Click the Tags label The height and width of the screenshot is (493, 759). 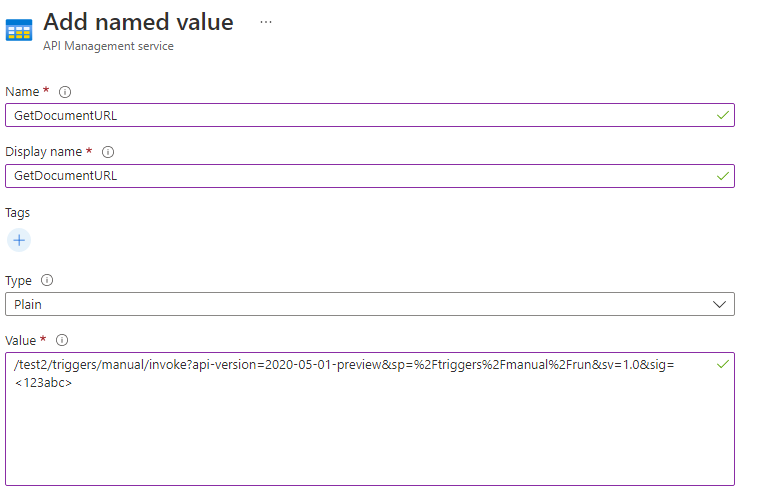tap(18, 212)
